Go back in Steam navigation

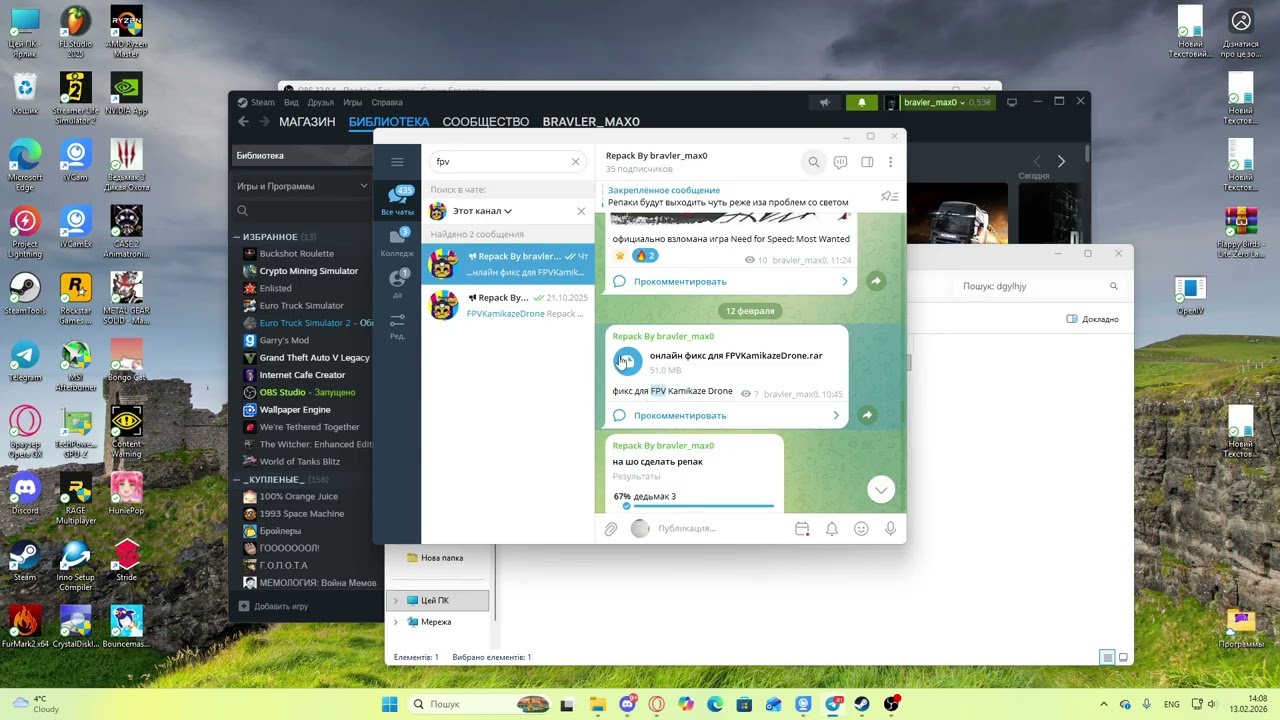(x=243, y=122)
